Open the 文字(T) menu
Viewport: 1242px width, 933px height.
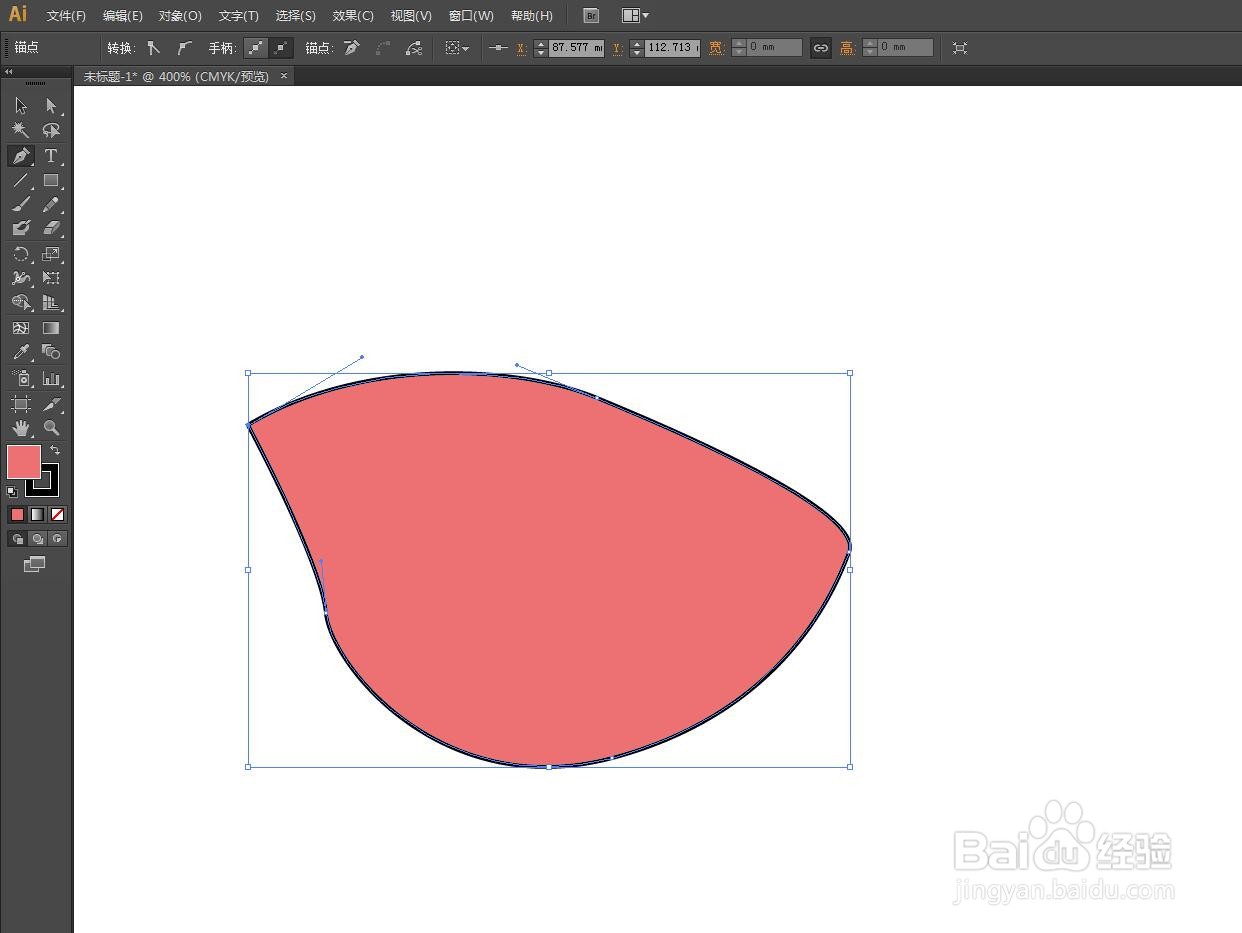[238, 16]
